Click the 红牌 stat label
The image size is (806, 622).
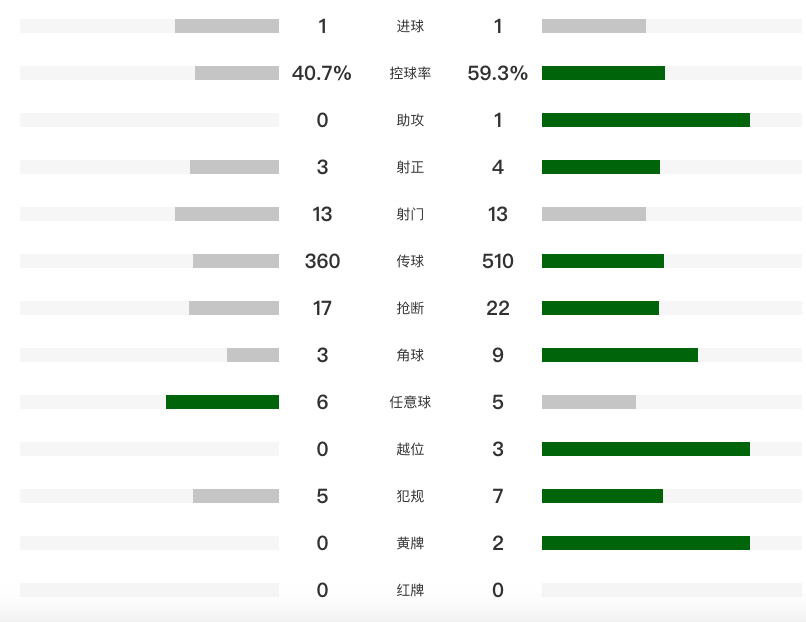click(410, 590)
